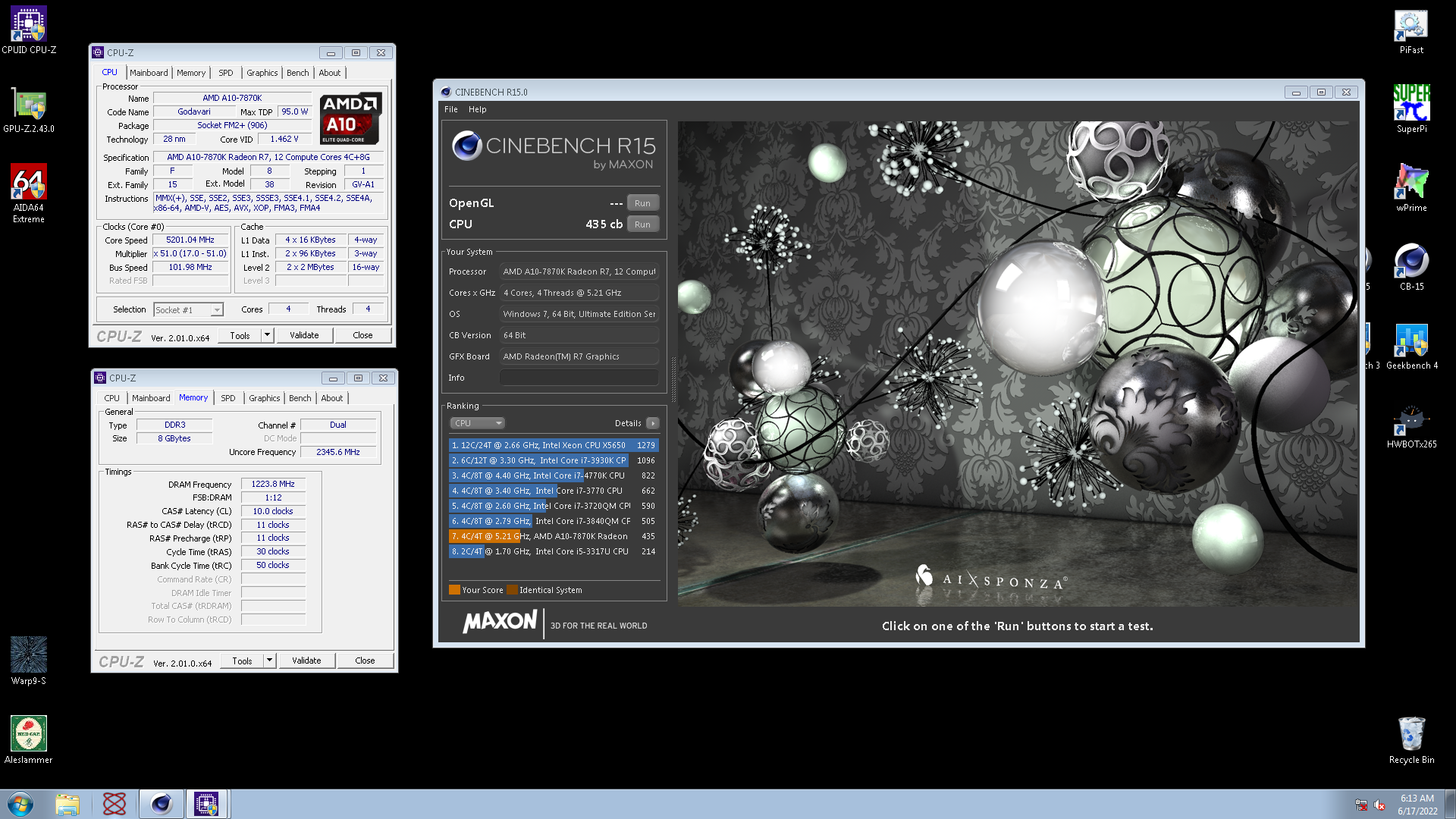Viewport: 1456px width, 819px height.
Task: Click the network tray icon
Action: tap(1361, 805)
